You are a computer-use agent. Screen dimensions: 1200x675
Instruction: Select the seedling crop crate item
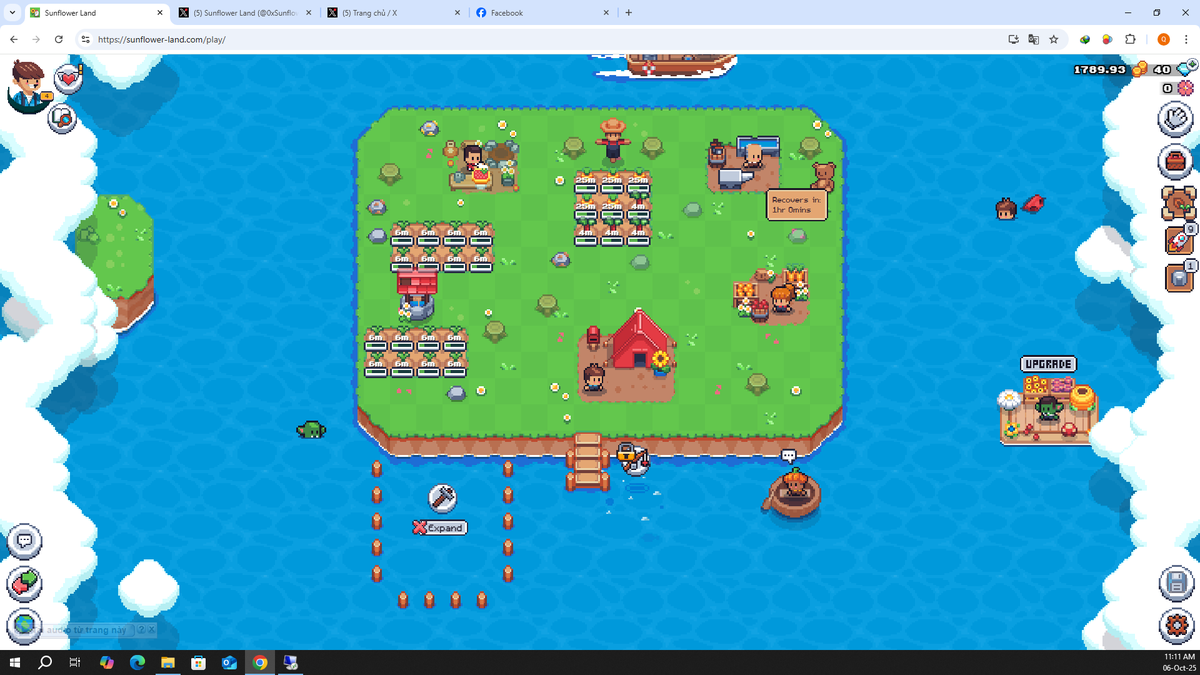(x=1179, y=203)
